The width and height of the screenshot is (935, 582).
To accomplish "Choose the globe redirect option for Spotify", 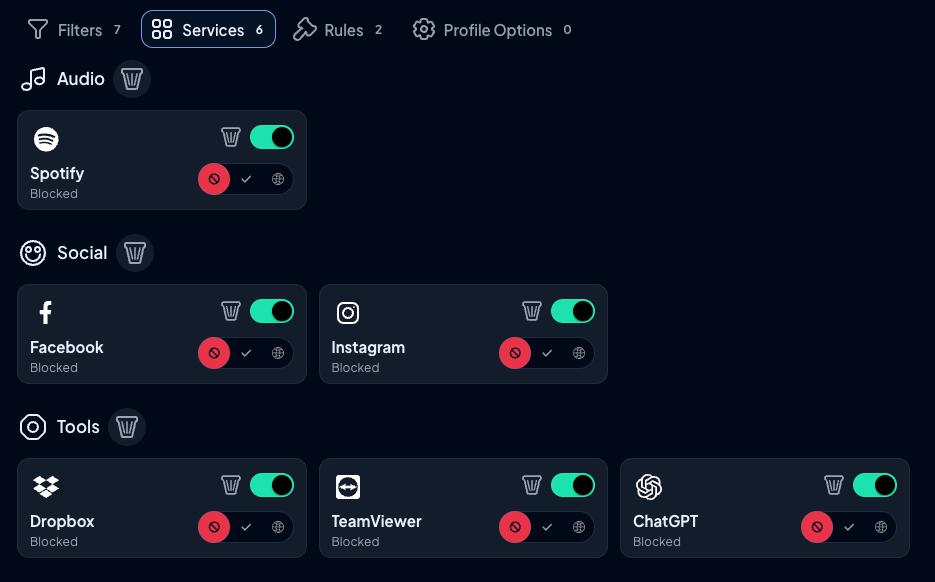I will (278, 179).
